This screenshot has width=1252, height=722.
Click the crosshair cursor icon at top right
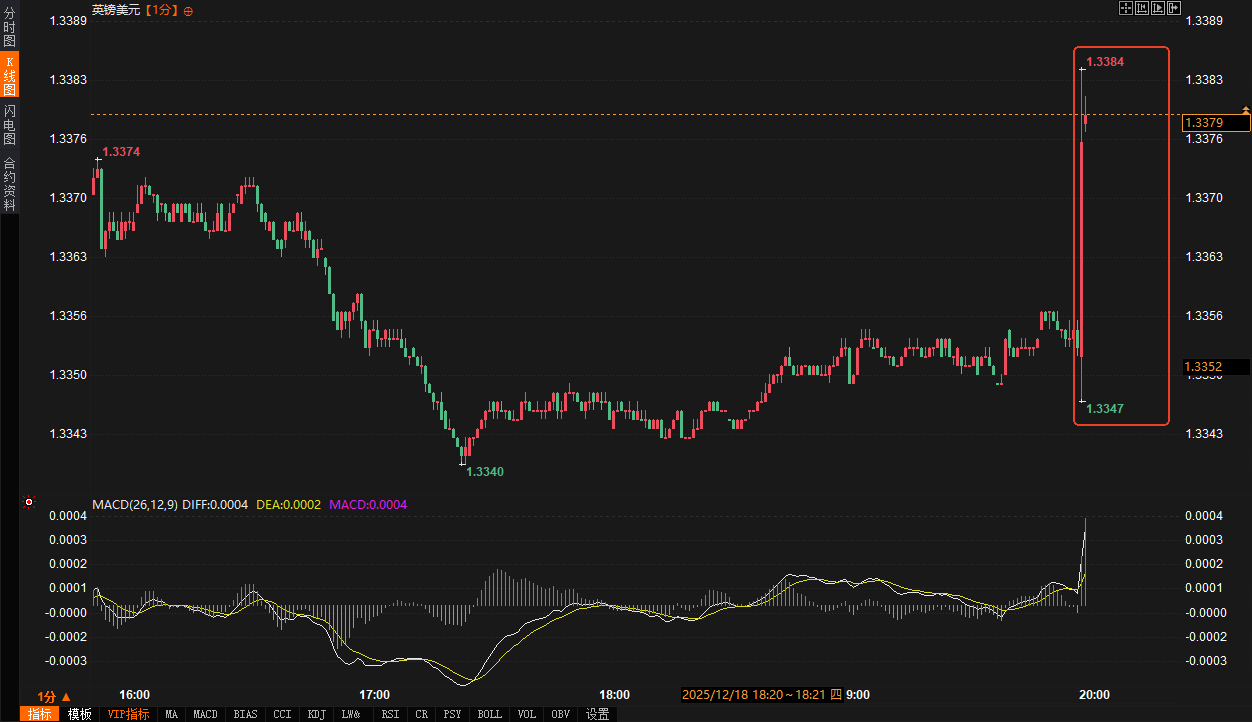(x=1126, y=8)
